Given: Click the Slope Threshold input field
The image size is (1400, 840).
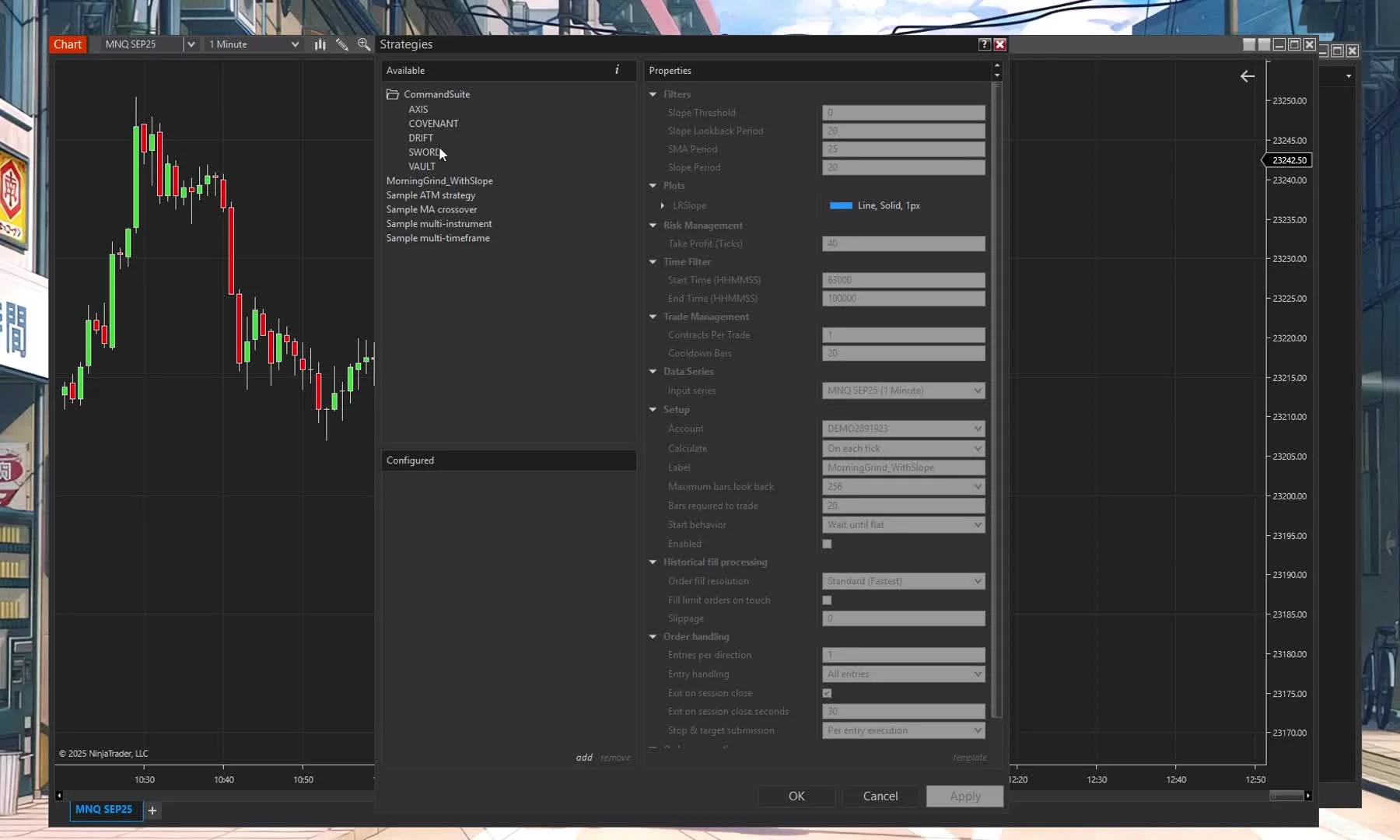Looking at the screenshot, I should tap(904, 113).
